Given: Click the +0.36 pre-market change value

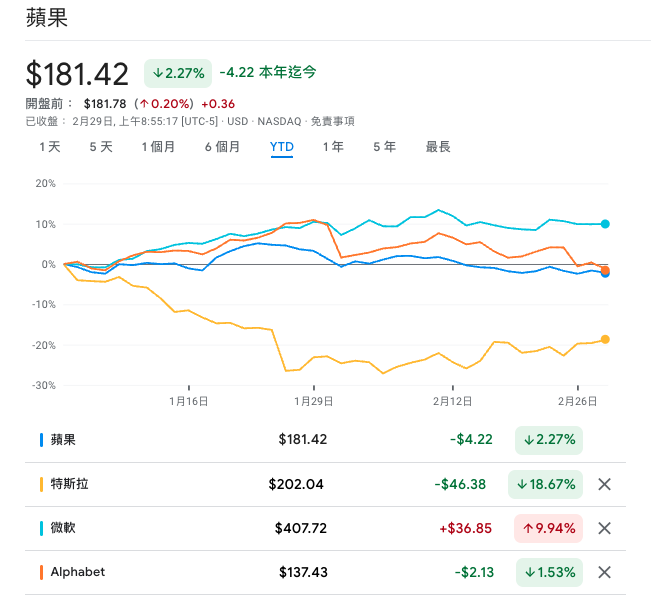Looking at the screenshot, I should click(x=218, y=104).
